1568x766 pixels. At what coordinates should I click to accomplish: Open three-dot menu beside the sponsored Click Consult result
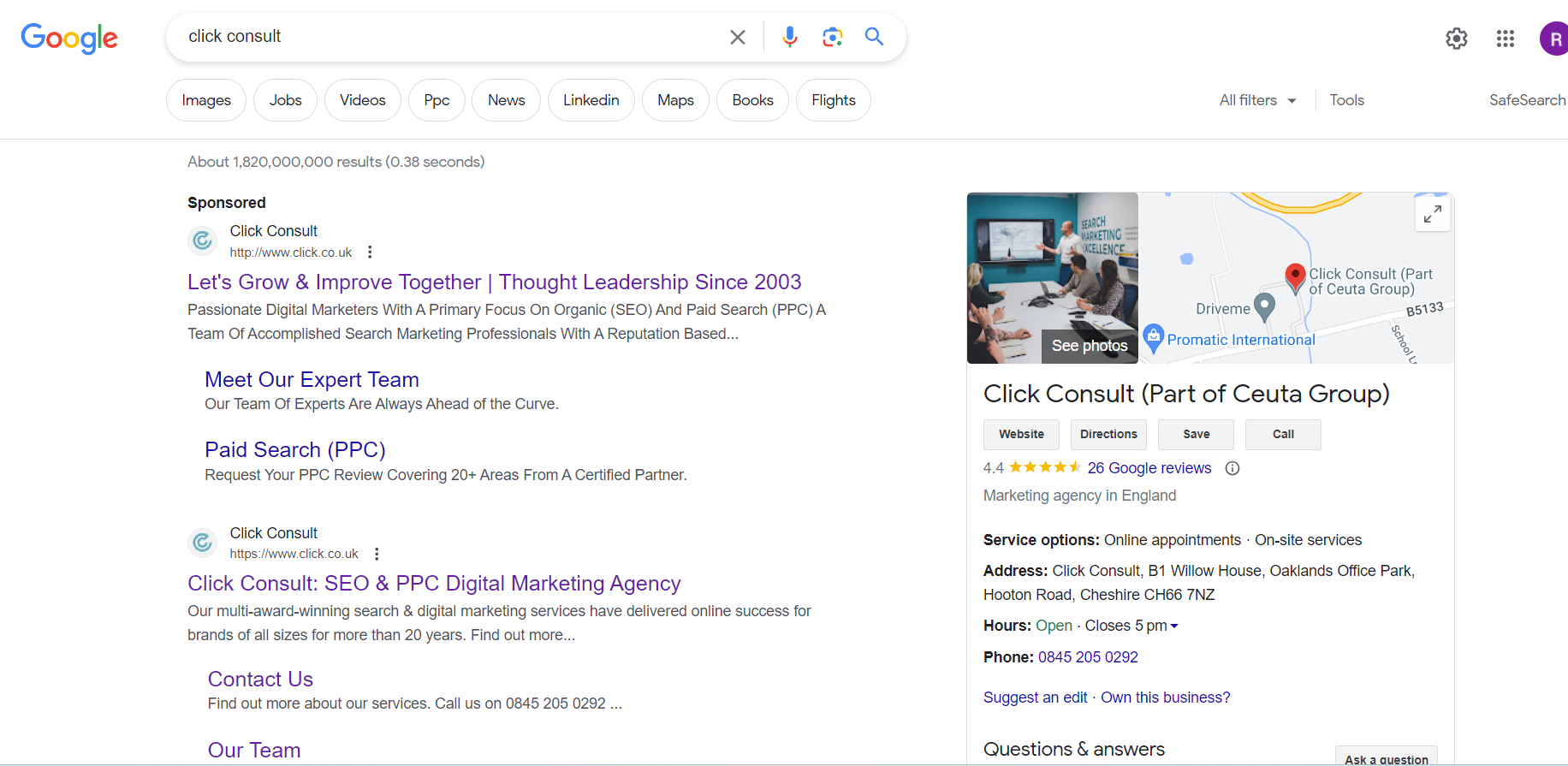370,252
